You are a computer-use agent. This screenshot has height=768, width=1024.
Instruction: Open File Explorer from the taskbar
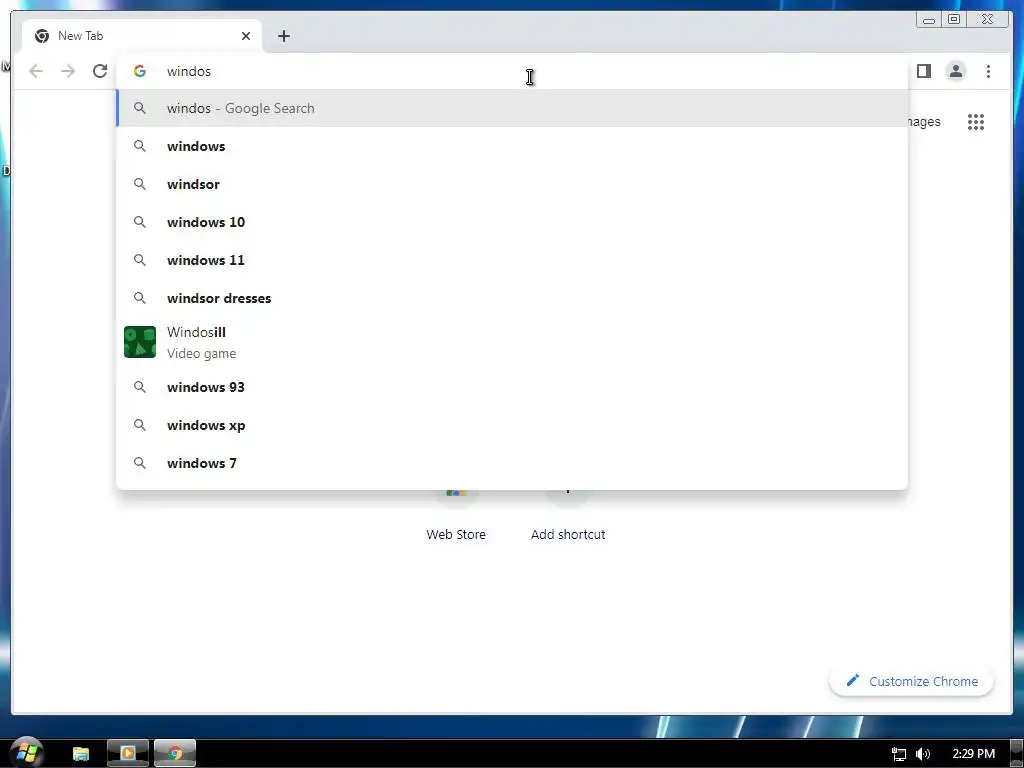tap(80, 754)
